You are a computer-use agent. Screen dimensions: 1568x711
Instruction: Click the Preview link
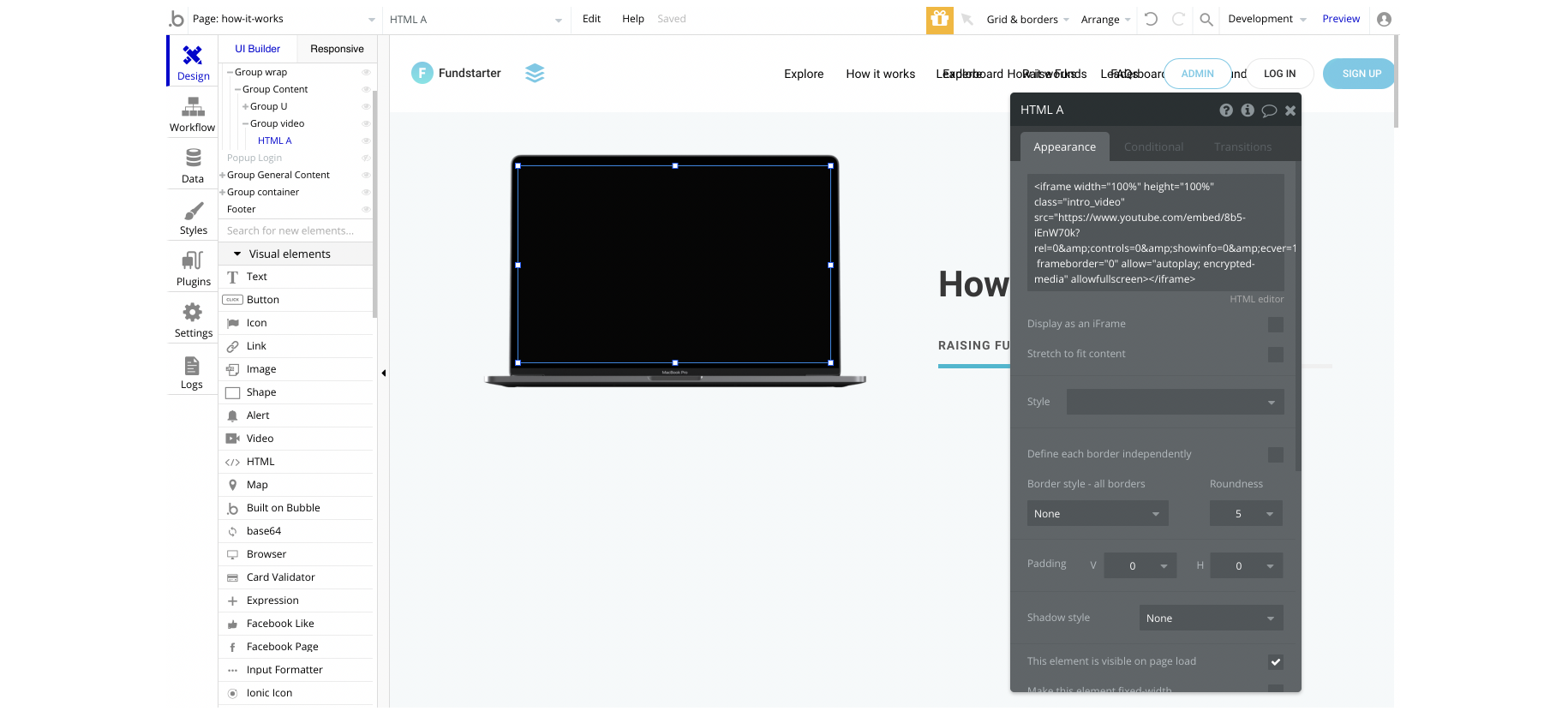tap(1341, 19)
